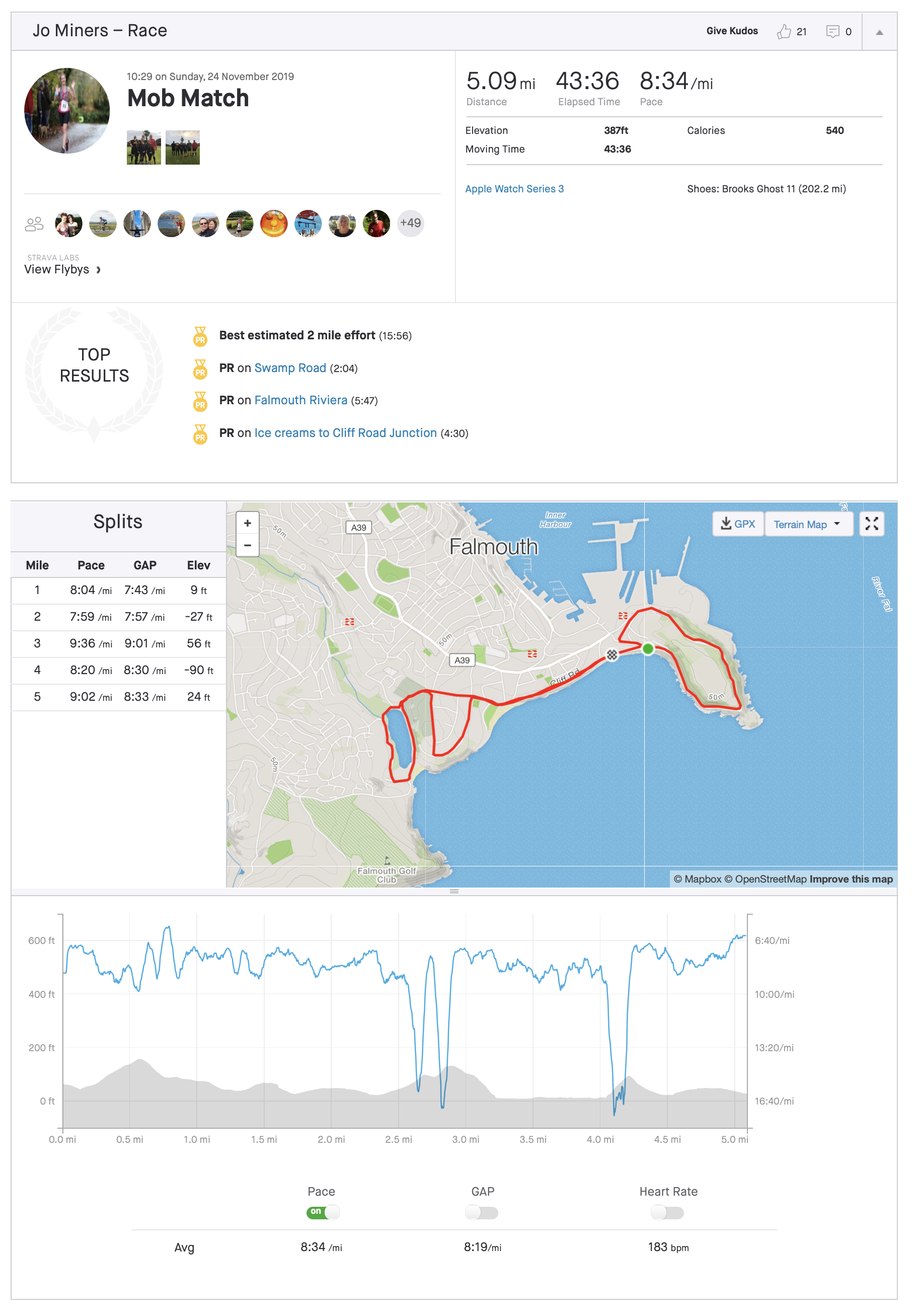Select mile 3 split row
Image resolution: width=919 pixels, height=1316 pixels.
click(x=118, y=644)
